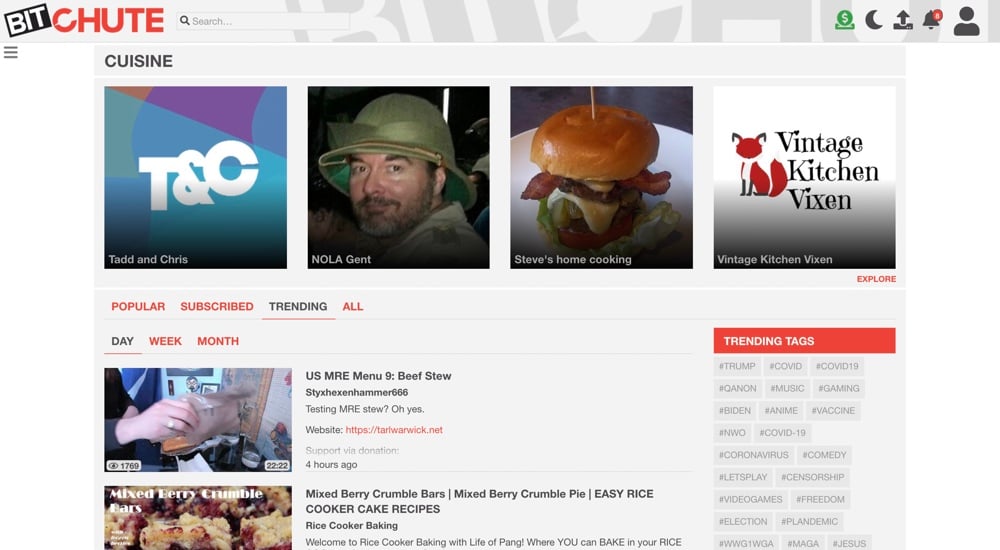Open the notifications bell icon

point(932,20)
